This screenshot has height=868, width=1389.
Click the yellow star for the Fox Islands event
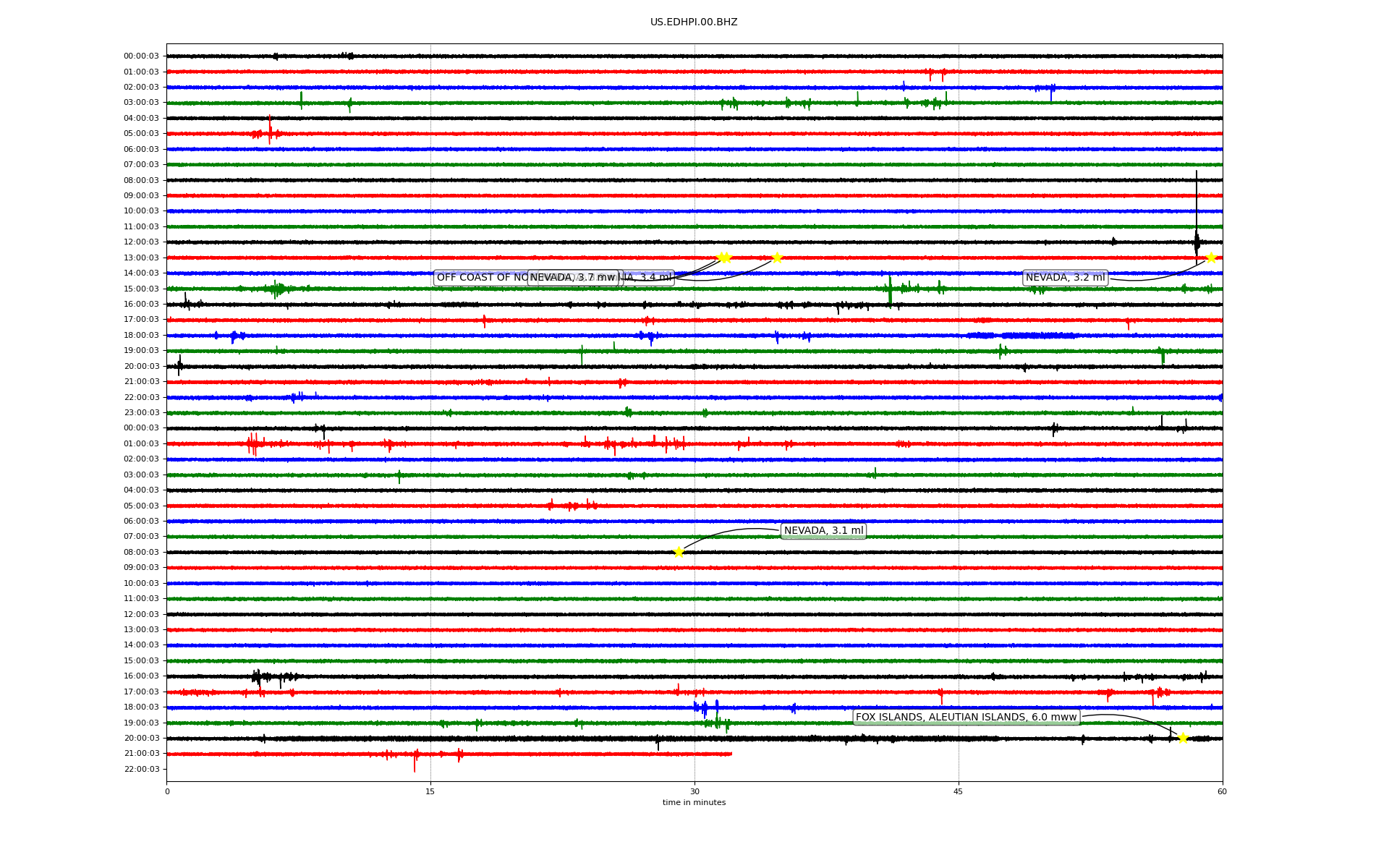pyautogui.click(x=1183, y=739)
